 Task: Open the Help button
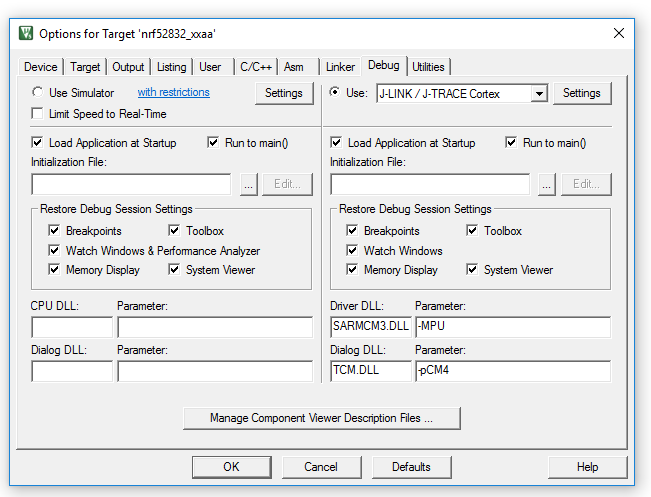(587, 467)
